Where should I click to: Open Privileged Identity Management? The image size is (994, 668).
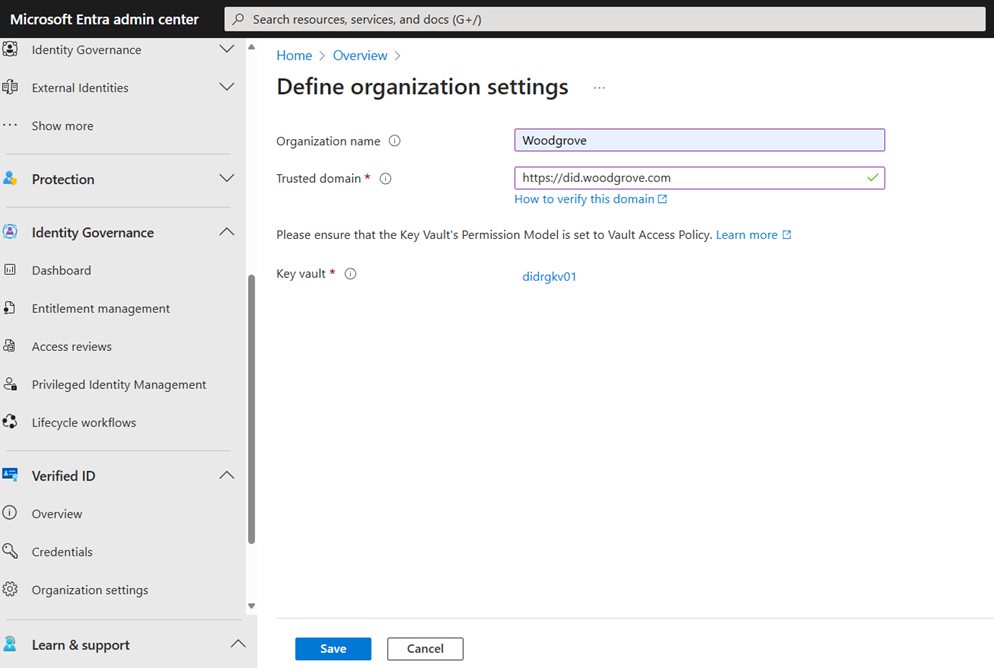pos(119,385)
